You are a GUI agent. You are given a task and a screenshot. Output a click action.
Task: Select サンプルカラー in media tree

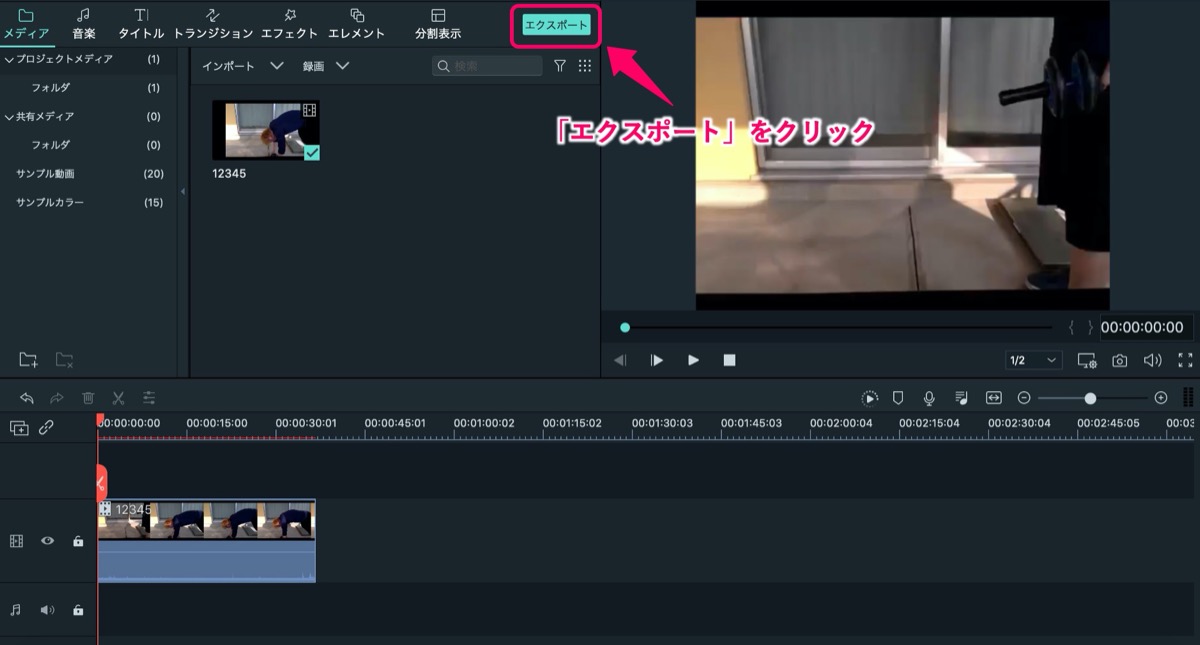point(50,203)
